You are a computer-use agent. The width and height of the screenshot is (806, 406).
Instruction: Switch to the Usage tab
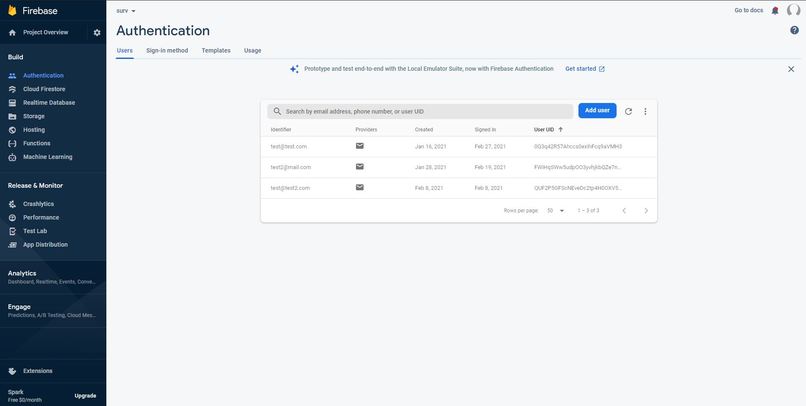252,50
